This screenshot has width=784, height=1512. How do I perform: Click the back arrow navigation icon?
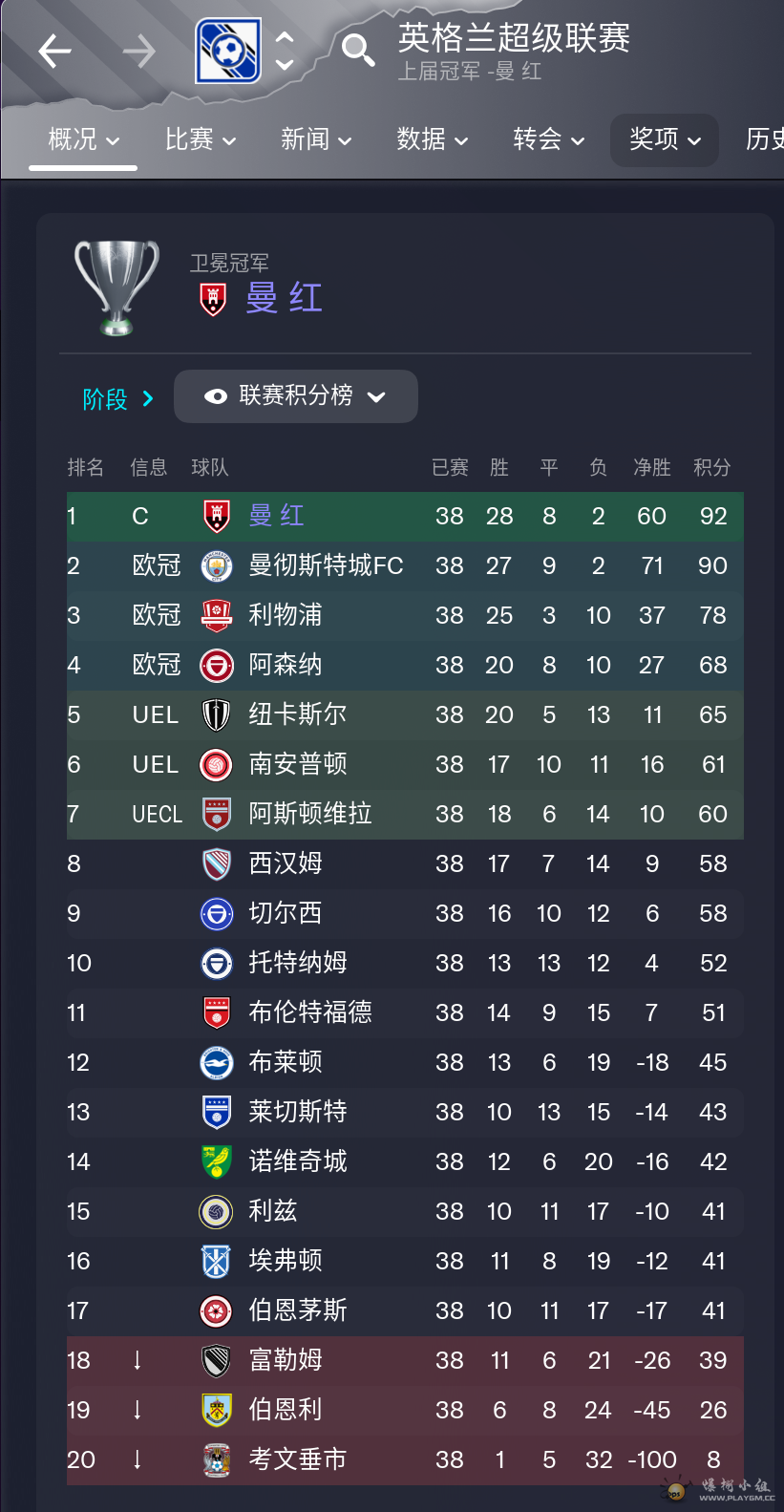pos(54,51)
